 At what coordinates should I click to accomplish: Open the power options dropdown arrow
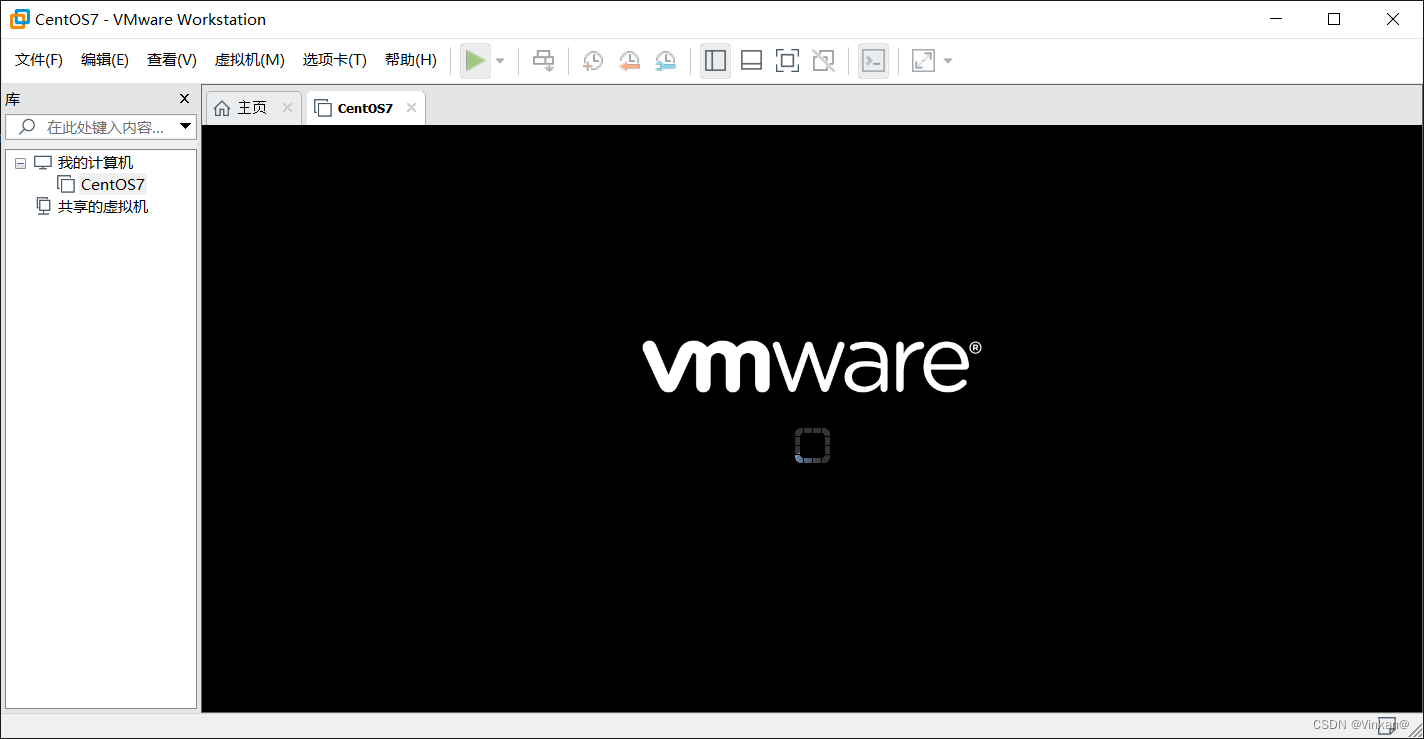pyautogui.click(x=500, y=60)
